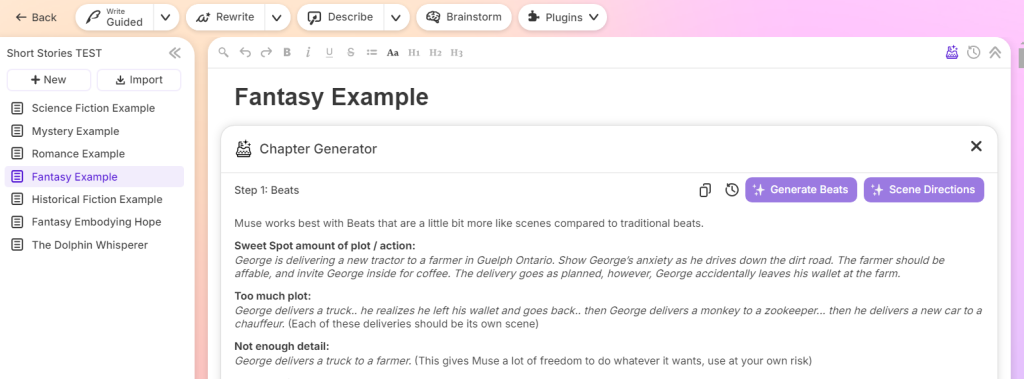The width and height of the screenshot is (1024, 379).
Task: Click the Fantasy Example title field
Action: [331, 97]
